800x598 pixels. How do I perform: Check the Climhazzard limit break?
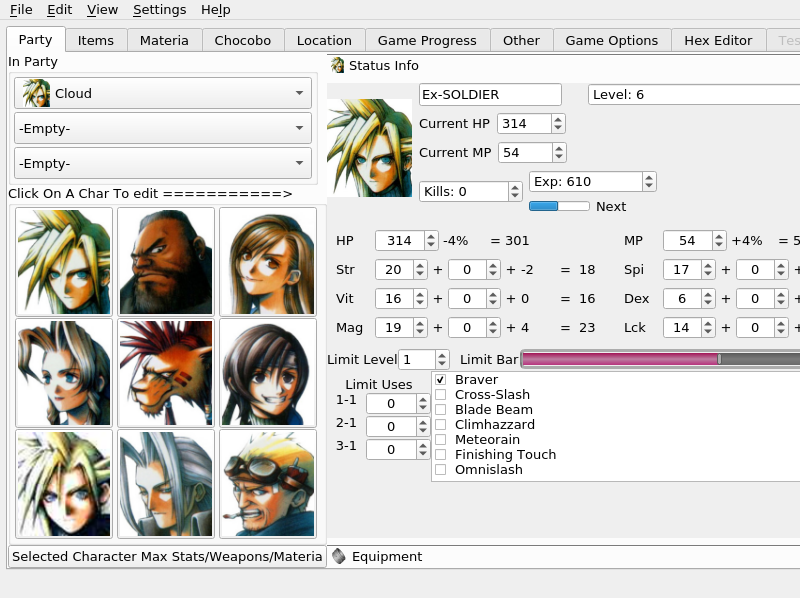point(441,424)
